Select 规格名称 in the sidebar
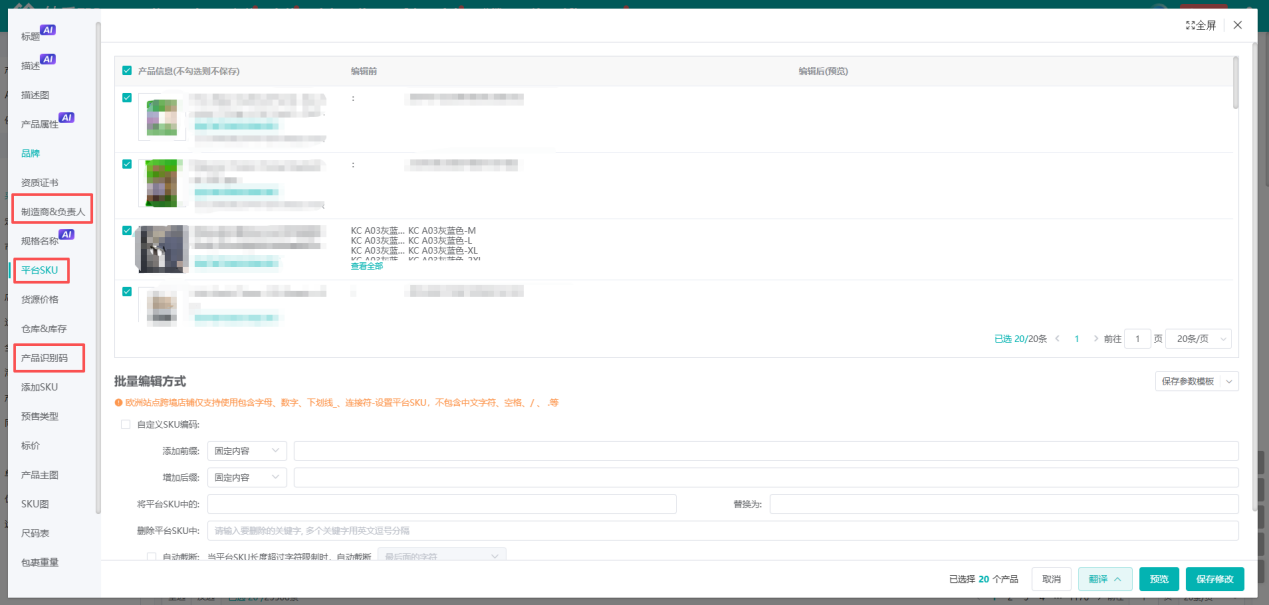 (40, 240)
